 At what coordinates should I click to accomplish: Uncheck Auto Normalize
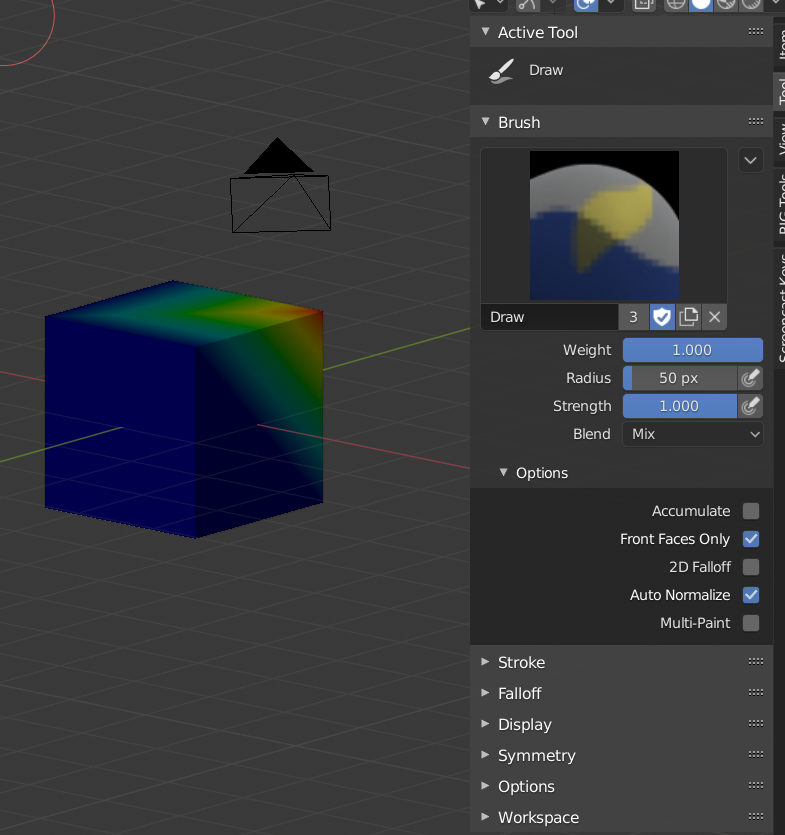(751, 595)
